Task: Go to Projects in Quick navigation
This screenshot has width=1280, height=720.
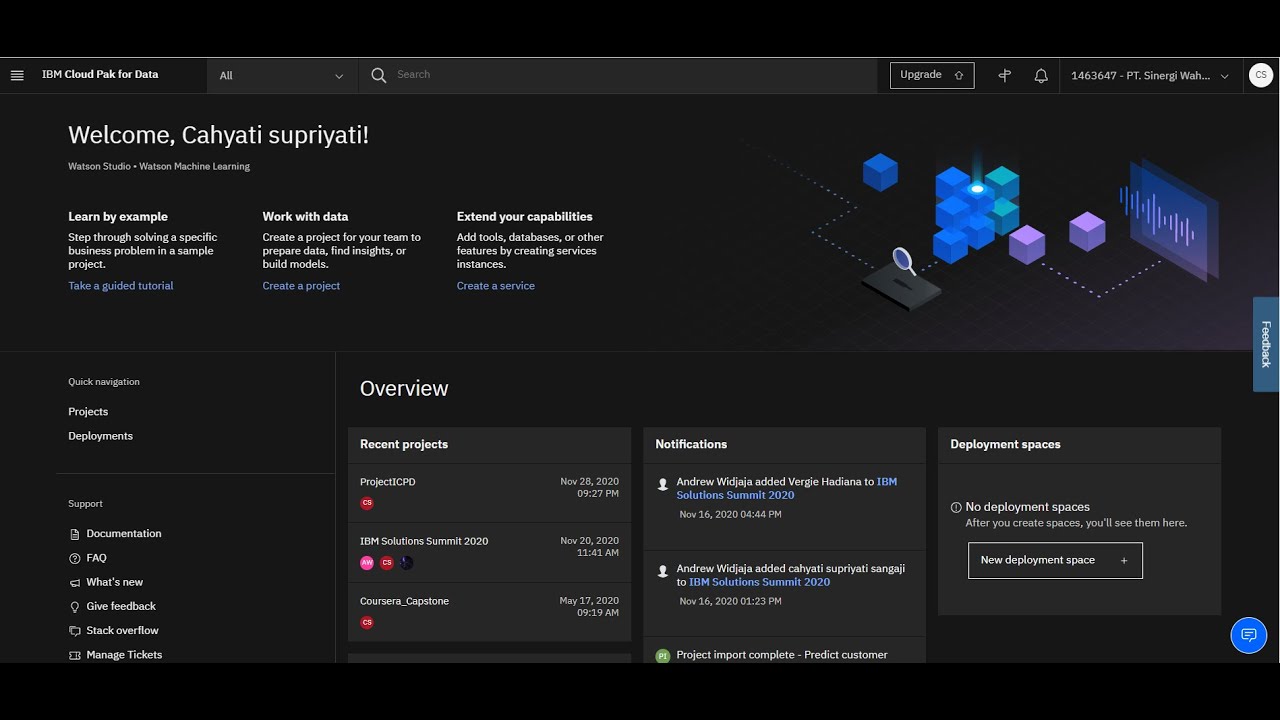Action: (88, 412)
